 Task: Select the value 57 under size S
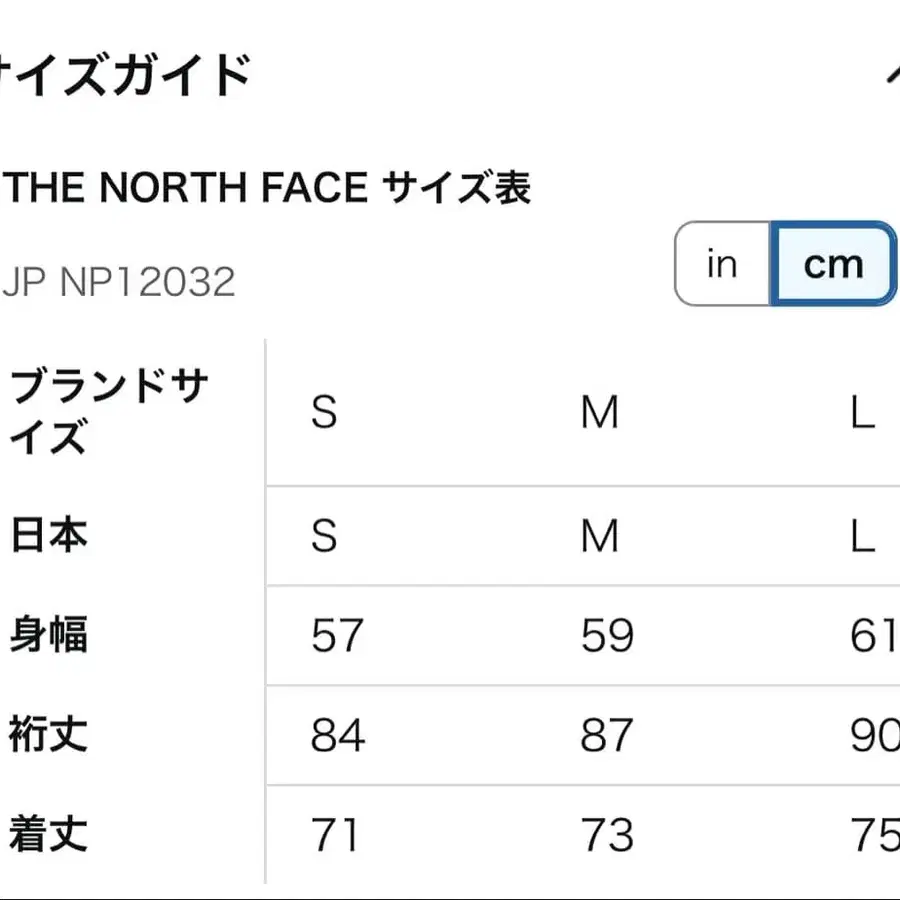(x=337, y=635)
